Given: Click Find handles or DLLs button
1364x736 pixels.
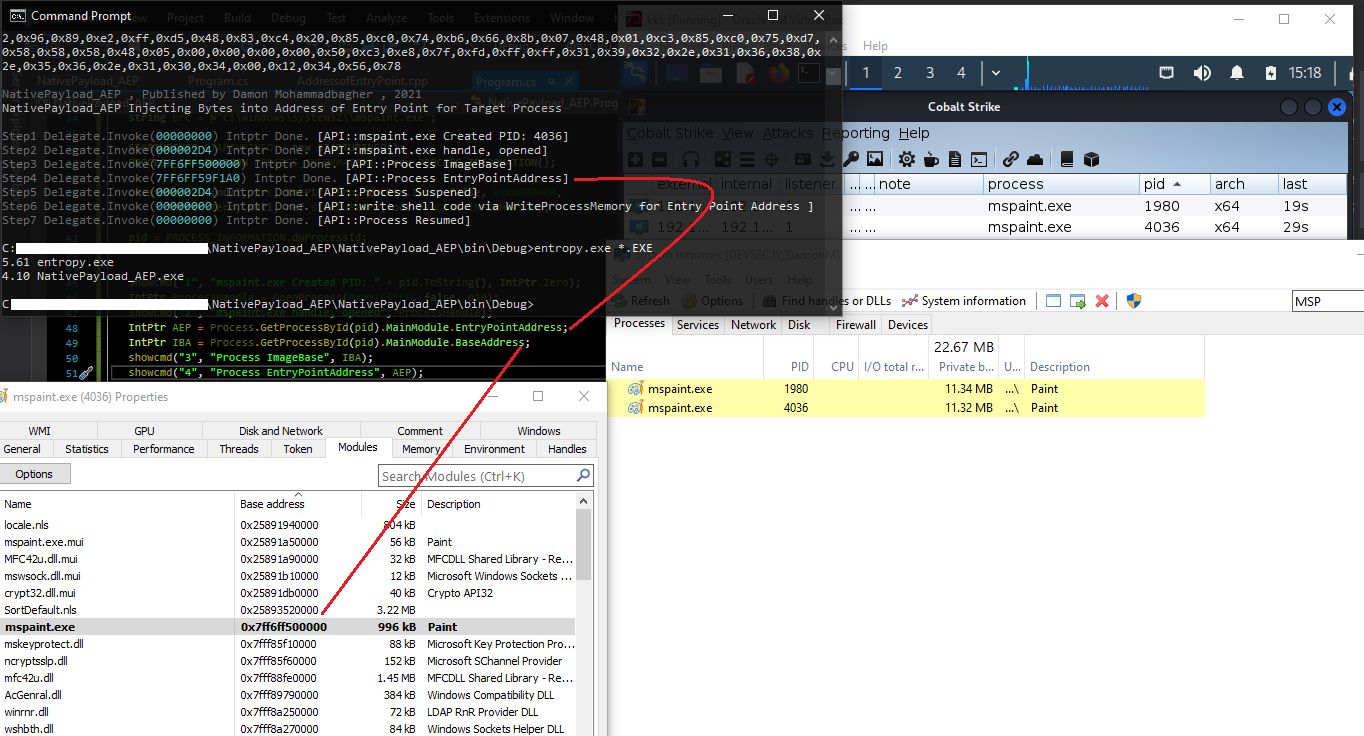Looking at the screenshot, I should click(x=826, y=301).
